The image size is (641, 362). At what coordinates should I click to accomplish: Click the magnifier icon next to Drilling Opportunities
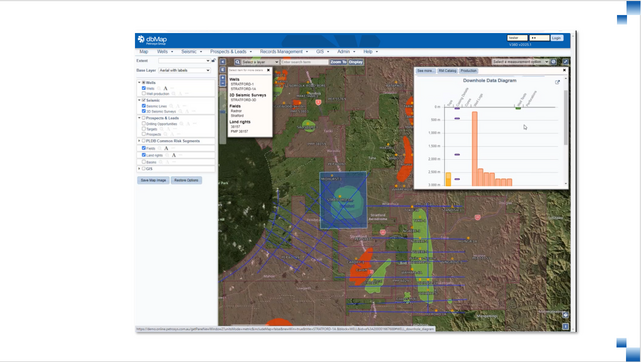181,124
